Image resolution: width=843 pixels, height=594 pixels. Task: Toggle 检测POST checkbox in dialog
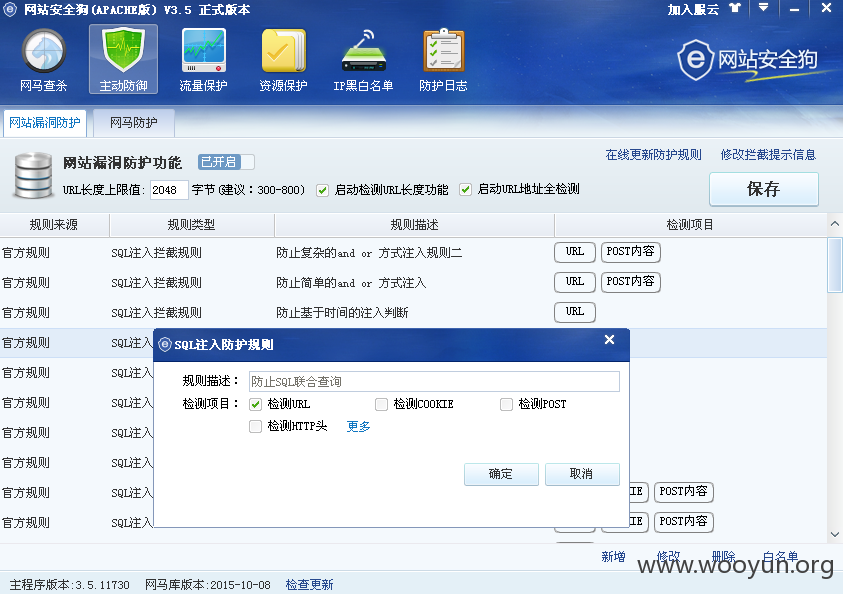(x=506, y=404)
